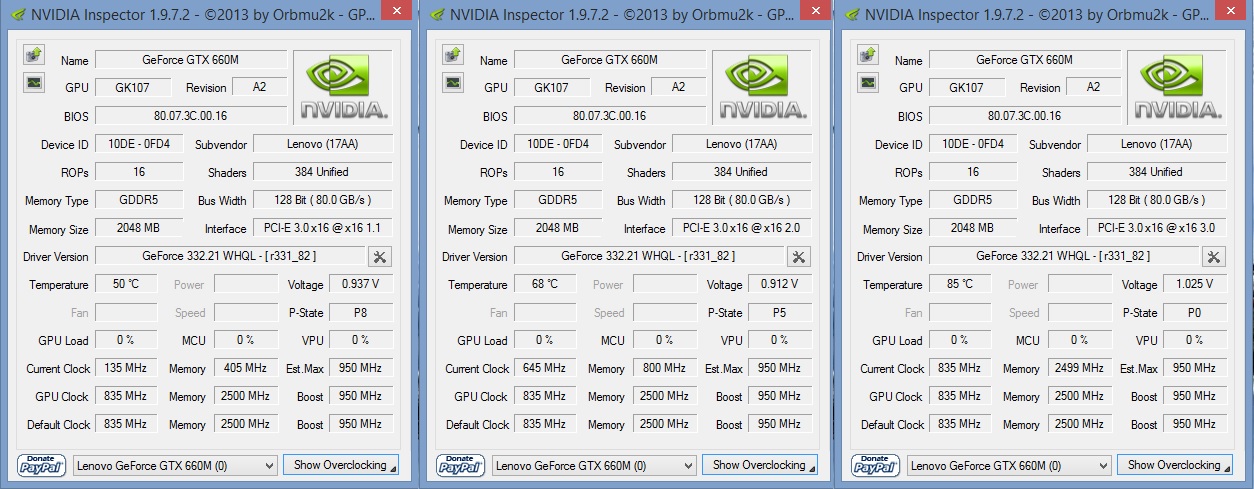Screen dimensions: 1254x489
Task: Click the GK107 GPU field in the P8 window
Action: pyautogui.click(x=132, y=88)
